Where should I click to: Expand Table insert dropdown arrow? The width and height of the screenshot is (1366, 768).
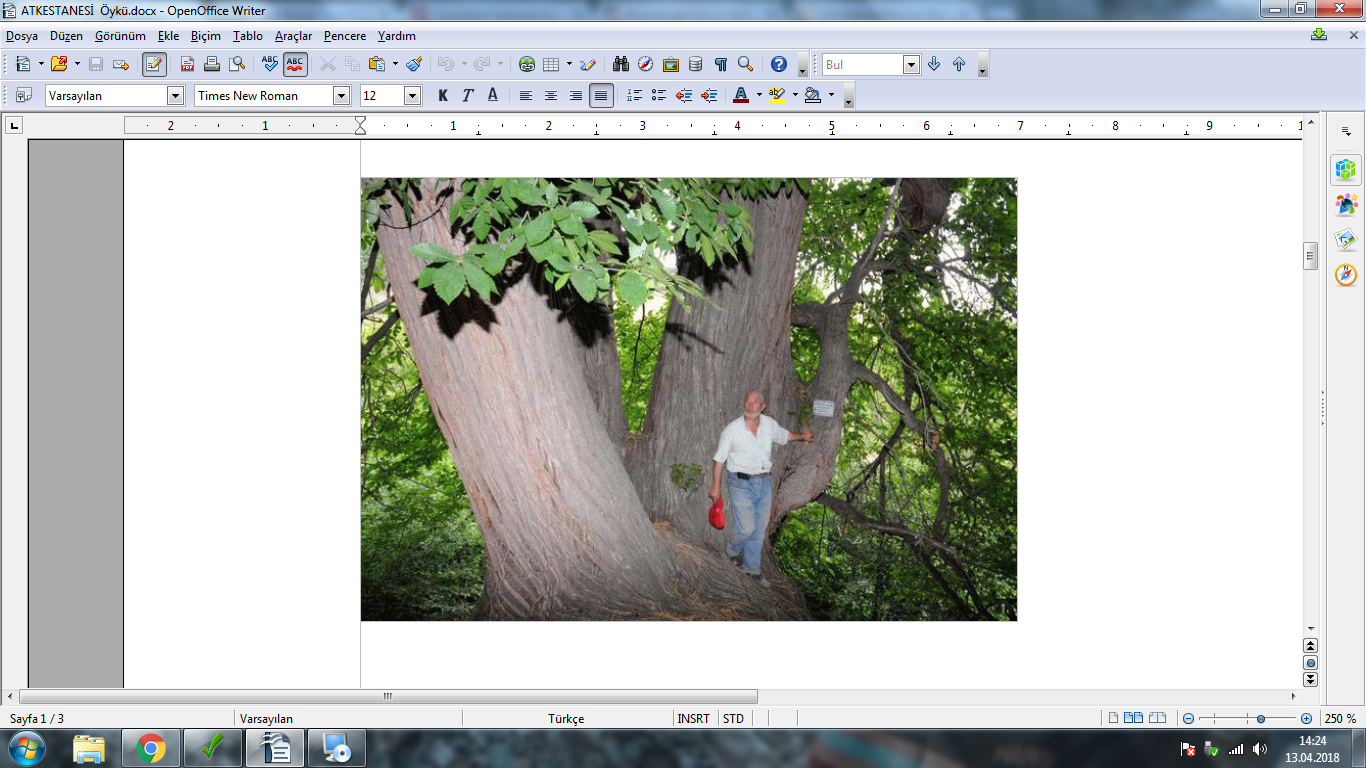[x=569, y=64]
